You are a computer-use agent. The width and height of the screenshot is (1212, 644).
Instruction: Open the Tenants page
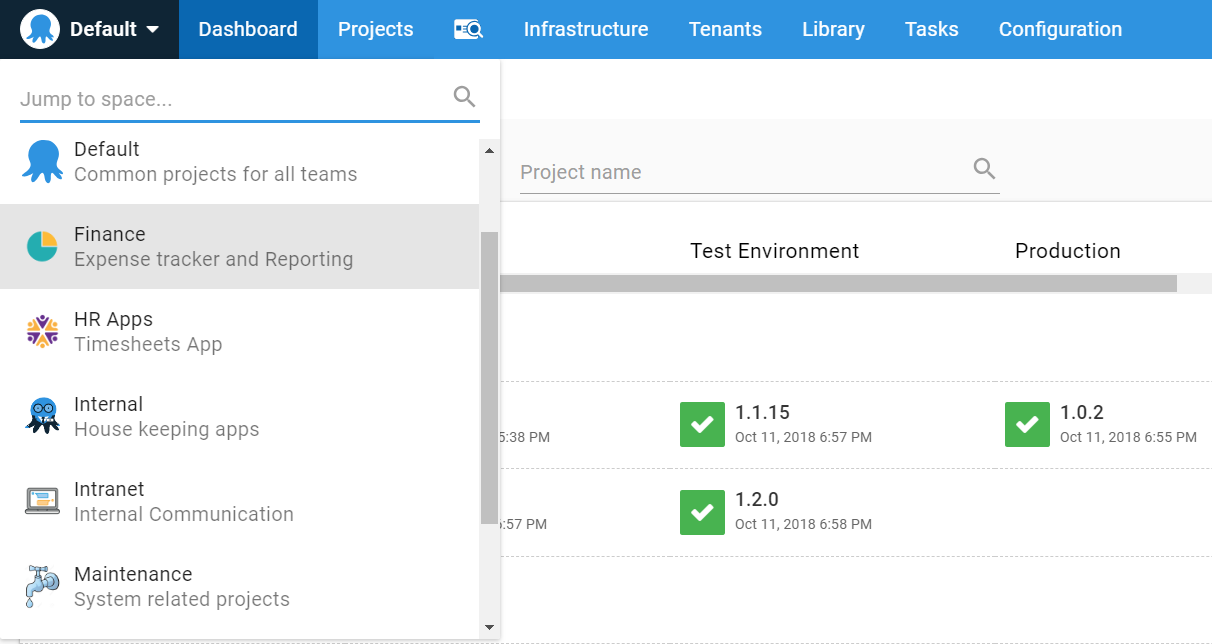pyautogui.click(x=725, y=29)
